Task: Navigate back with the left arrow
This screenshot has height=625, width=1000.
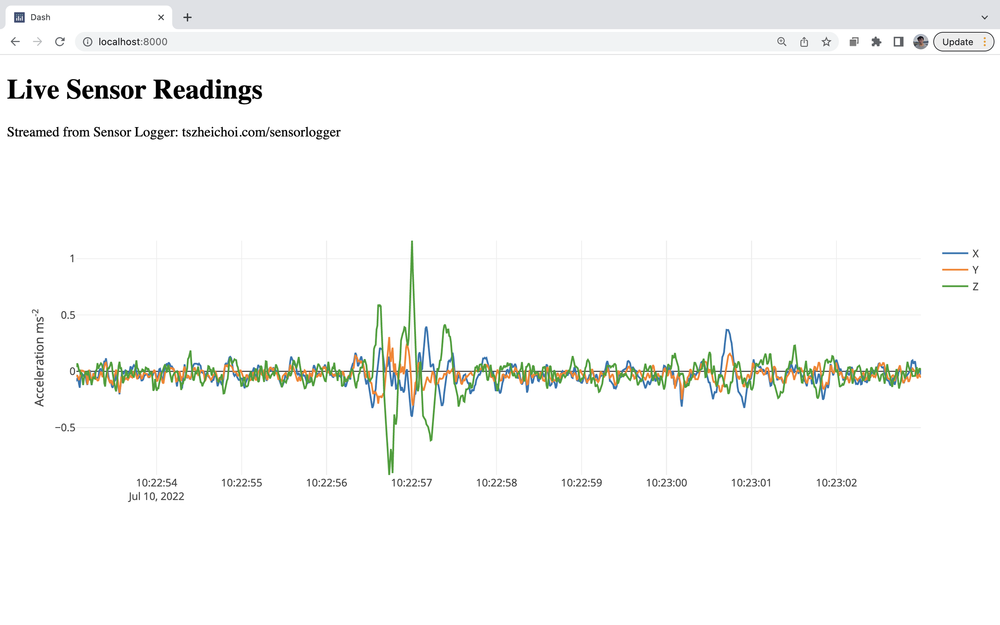Action: point(15,42)
